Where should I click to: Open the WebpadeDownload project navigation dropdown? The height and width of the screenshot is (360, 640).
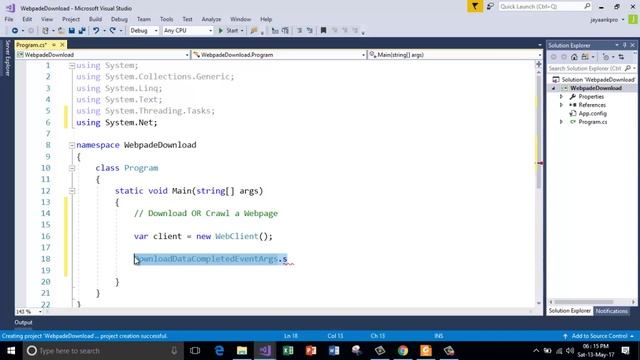[103, 55]
